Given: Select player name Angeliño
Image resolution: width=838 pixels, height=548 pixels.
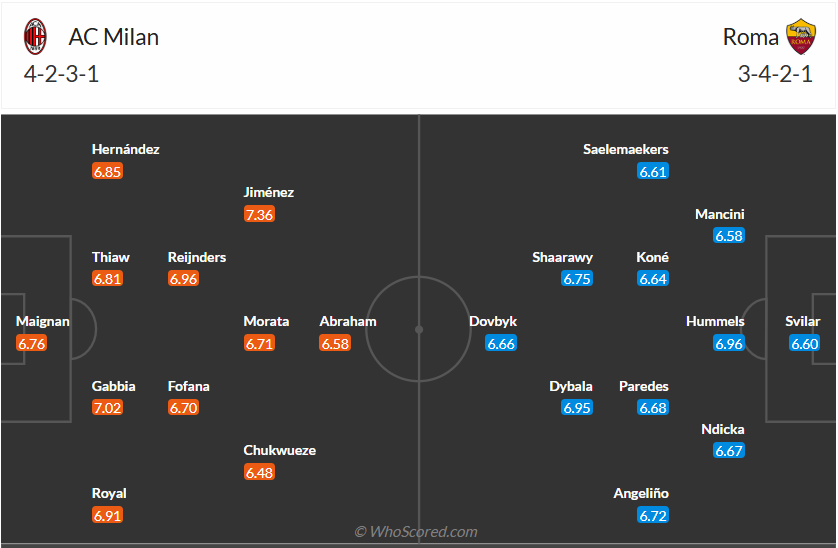Looking at the screenshot, I should tap(641, 493).
